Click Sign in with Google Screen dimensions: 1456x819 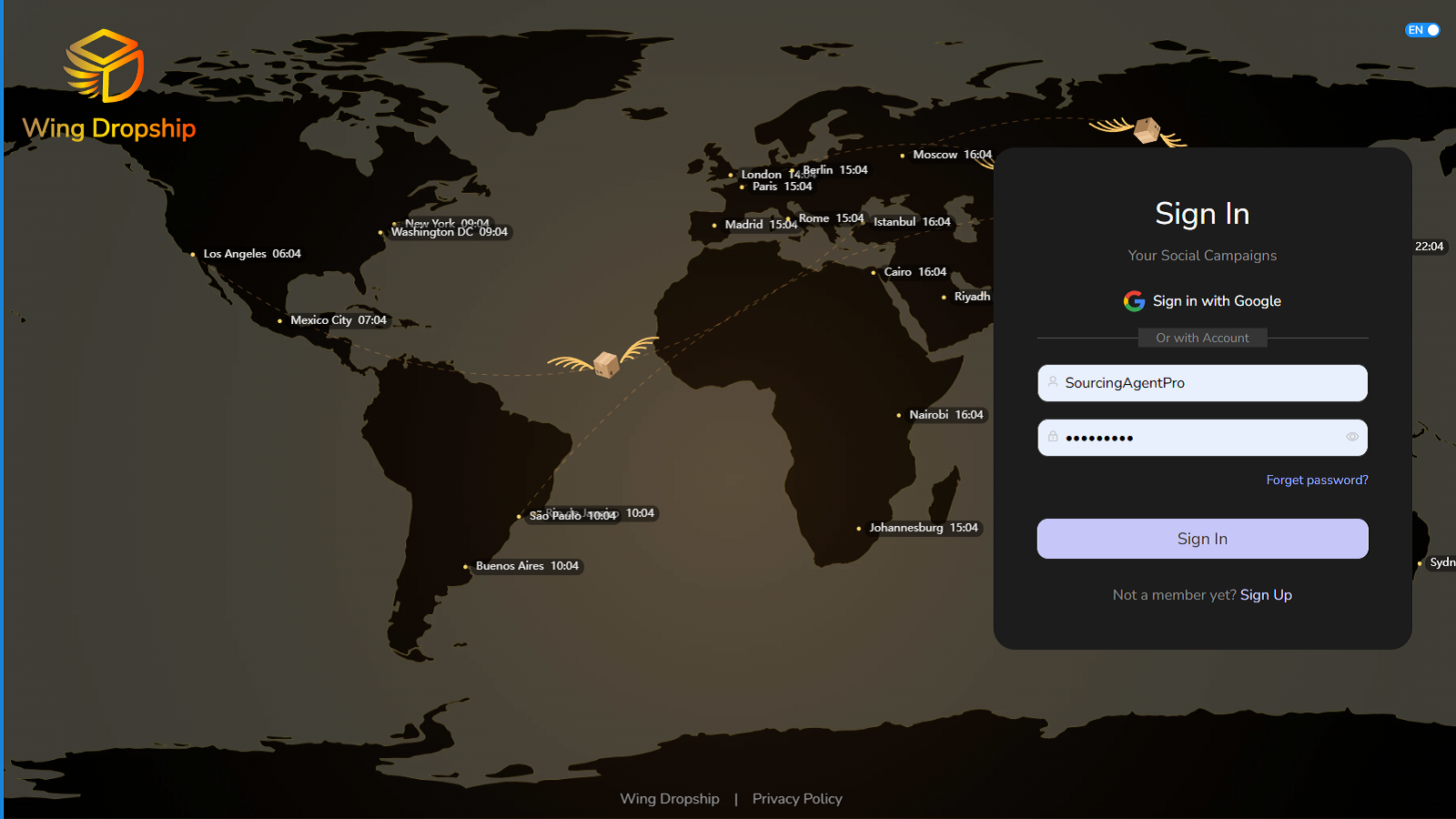(x=1217, y=300)
